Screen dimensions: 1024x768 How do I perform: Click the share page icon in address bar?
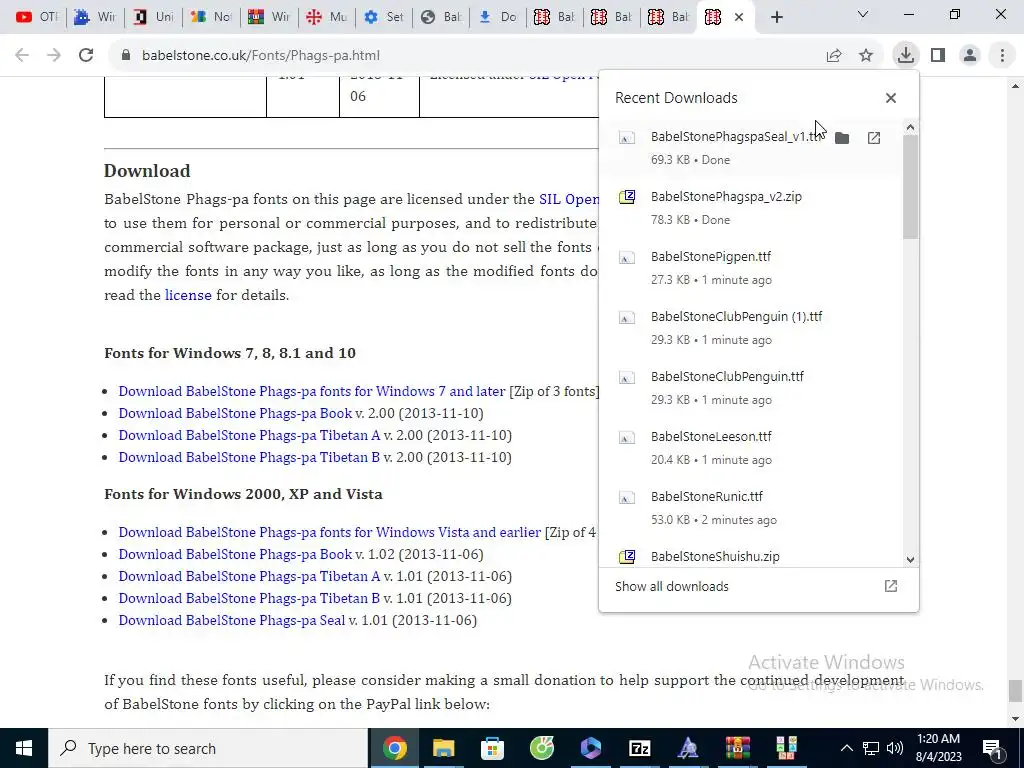point(834,56)
